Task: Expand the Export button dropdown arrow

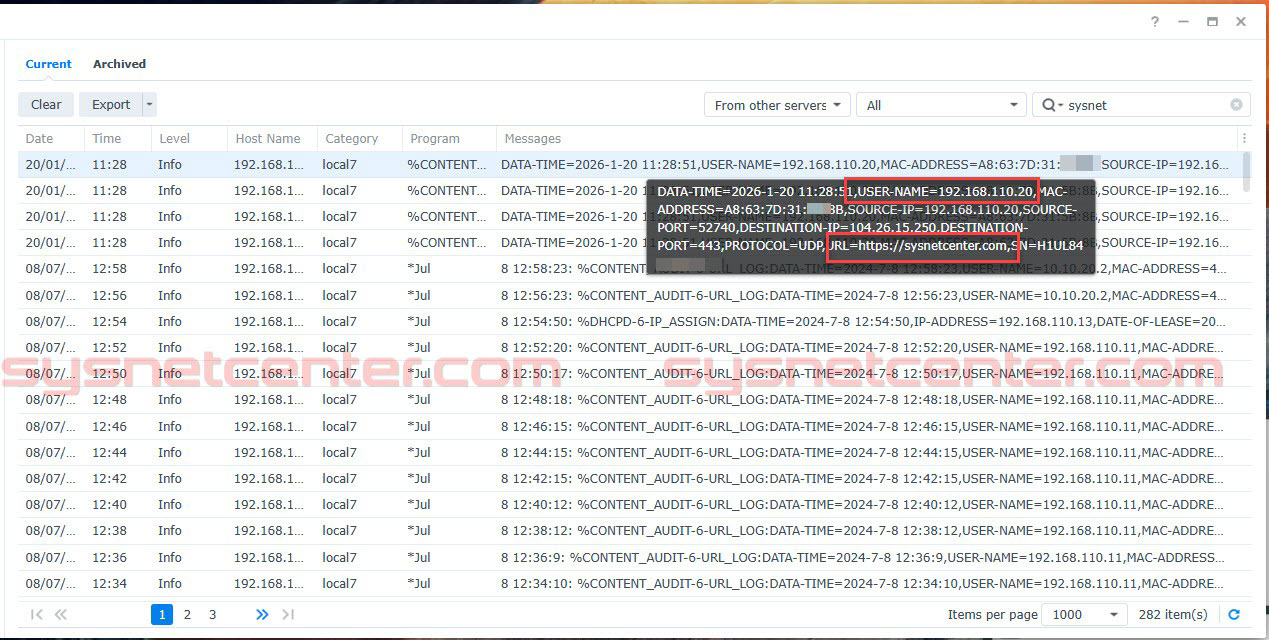Action: point(149,104)
